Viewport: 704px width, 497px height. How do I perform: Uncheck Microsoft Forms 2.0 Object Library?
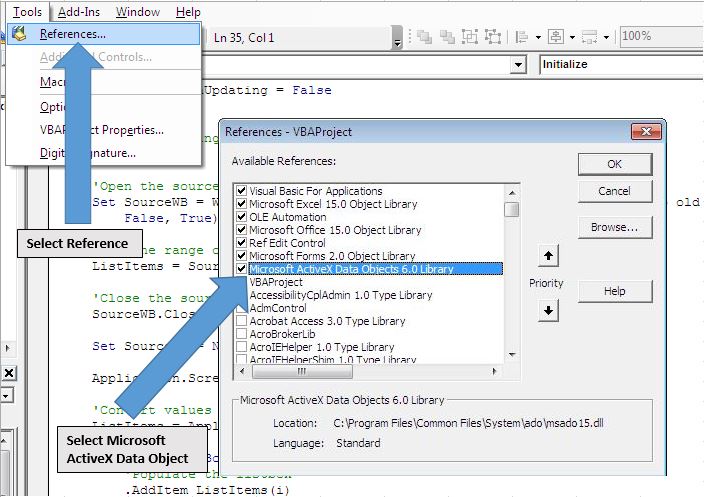(x=242, y=255)
